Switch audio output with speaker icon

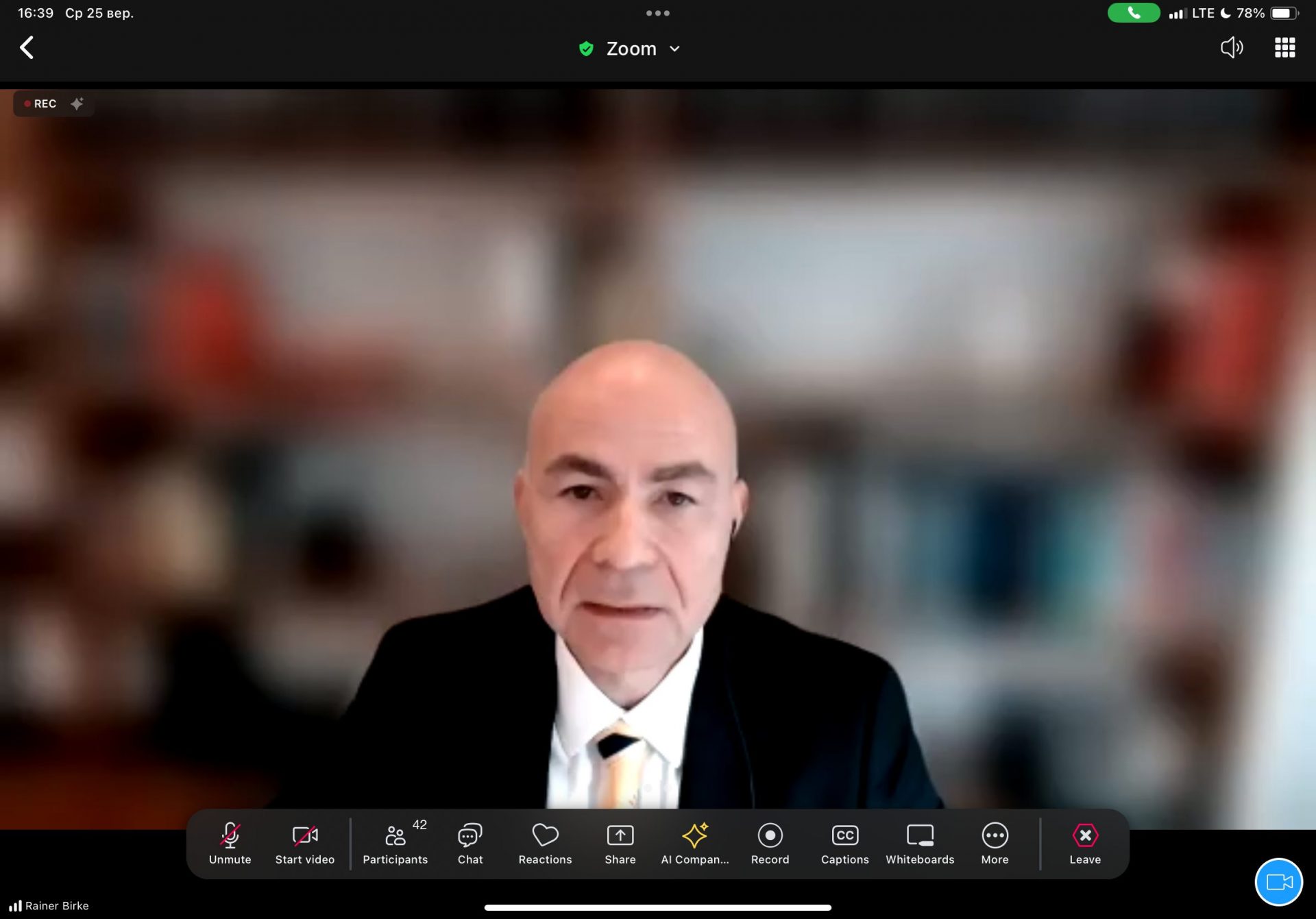1231,48
